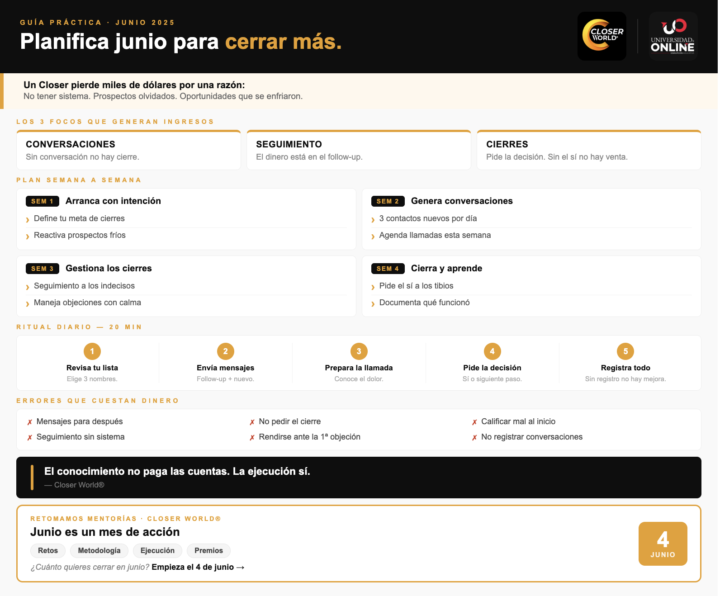Viewport: 720px width, 596px height.
Task: Click the red X beside No registrar conversaciones
Action: (x=474, y=438)
